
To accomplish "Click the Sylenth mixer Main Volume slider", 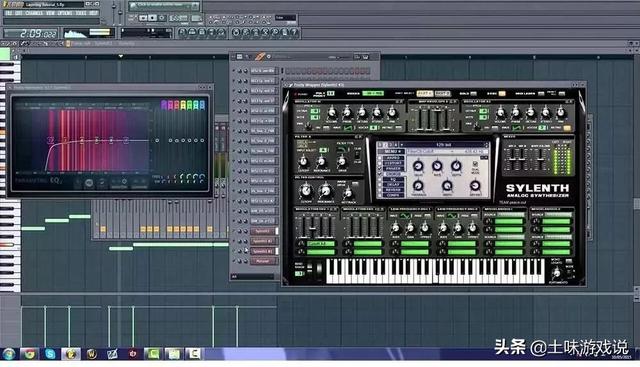I will (541, 159).
